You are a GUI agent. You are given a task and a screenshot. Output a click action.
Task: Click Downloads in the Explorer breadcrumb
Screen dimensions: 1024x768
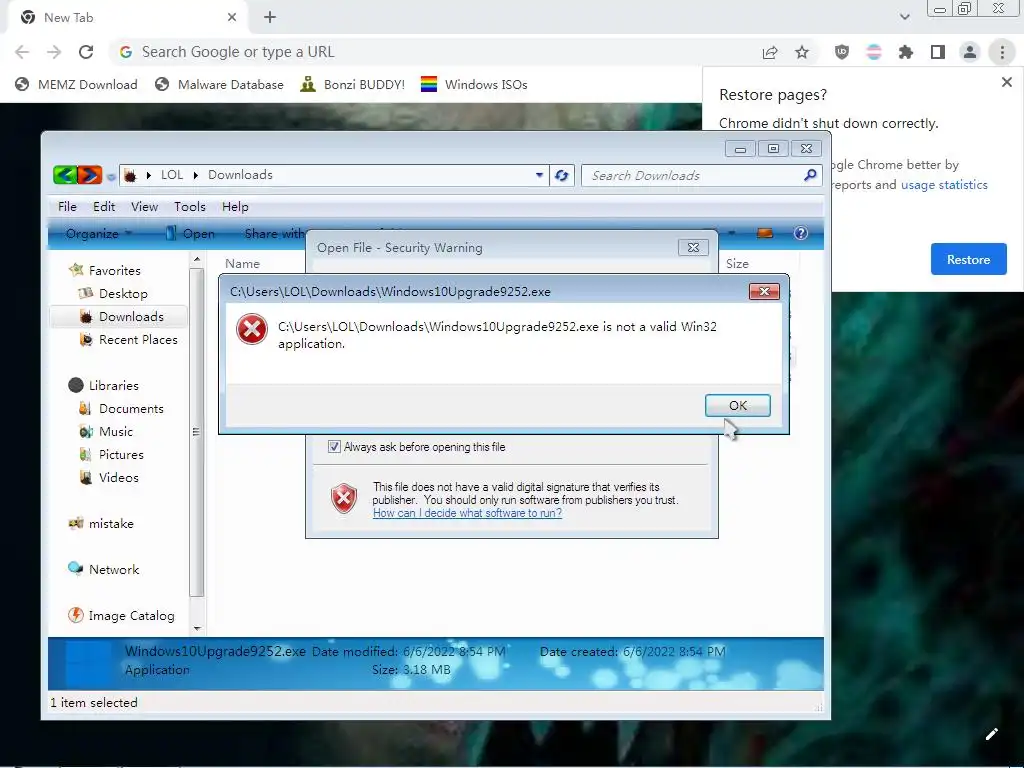(240, 175)
